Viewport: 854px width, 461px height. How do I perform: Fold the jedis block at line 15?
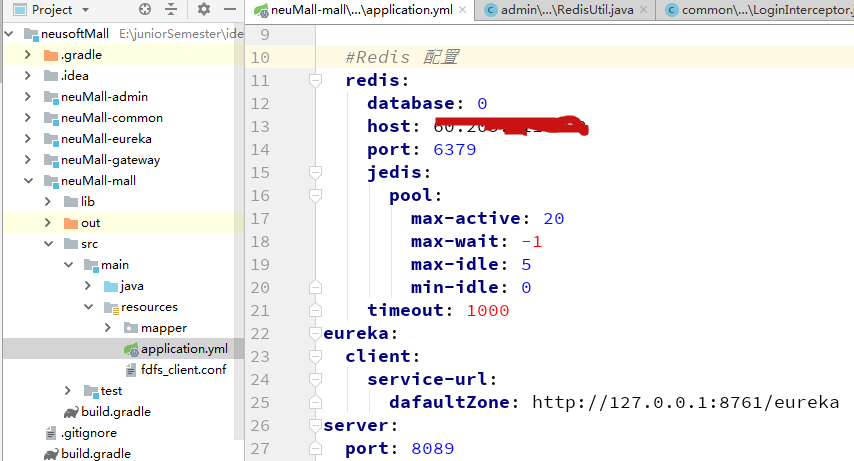click(x=315, y=172)
